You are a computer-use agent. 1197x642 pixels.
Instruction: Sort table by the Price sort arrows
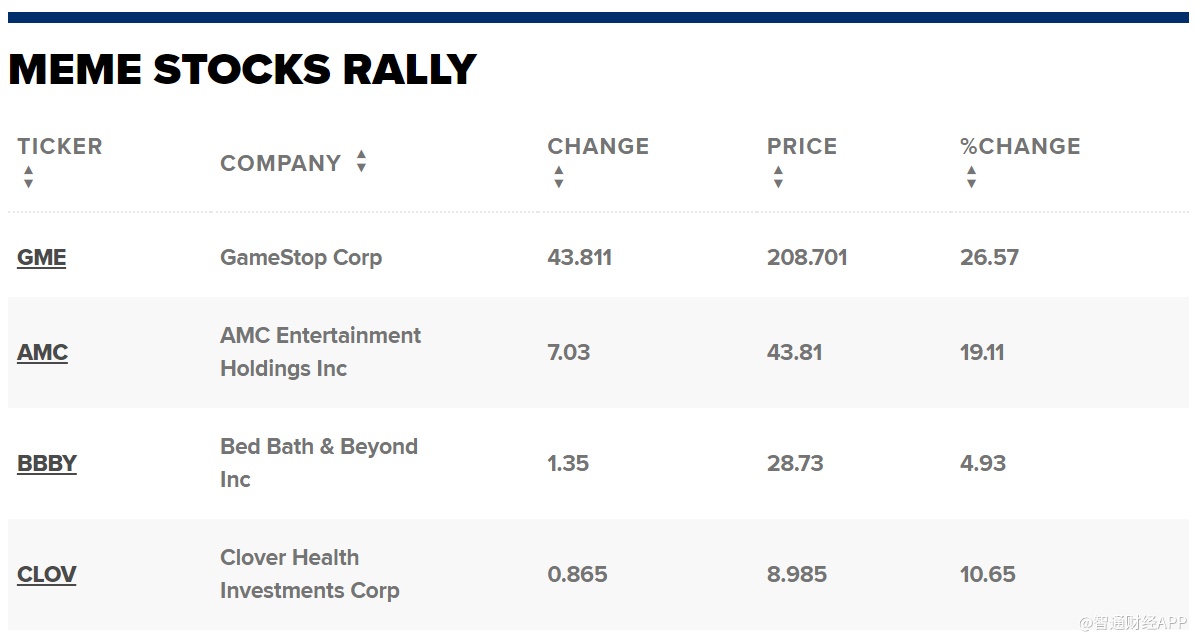(778, 177)
